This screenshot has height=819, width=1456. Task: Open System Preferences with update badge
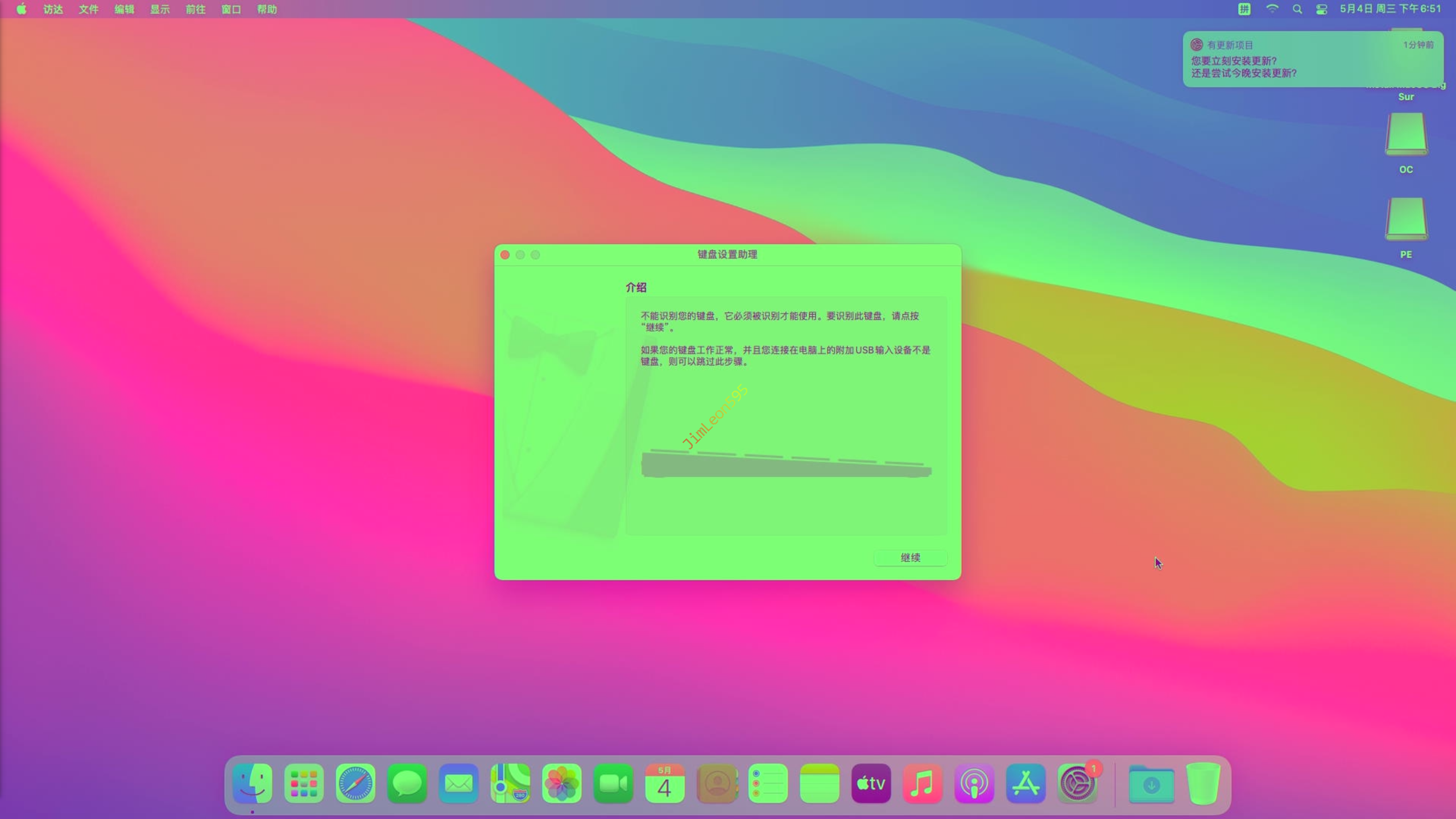(1077, 783)
